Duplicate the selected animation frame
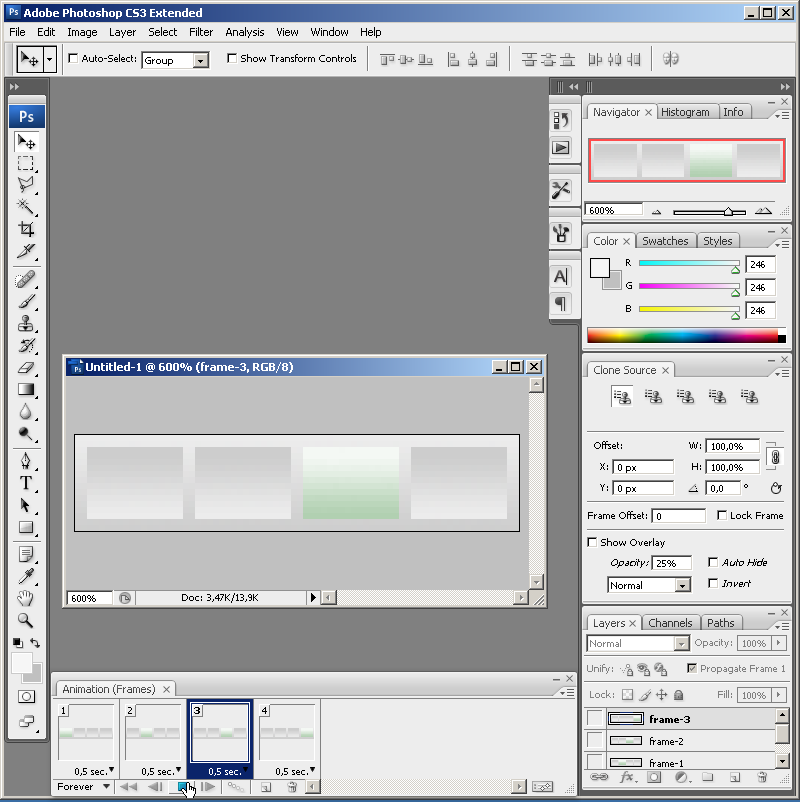This screenshot has height=802, width=800. [265, 787]
